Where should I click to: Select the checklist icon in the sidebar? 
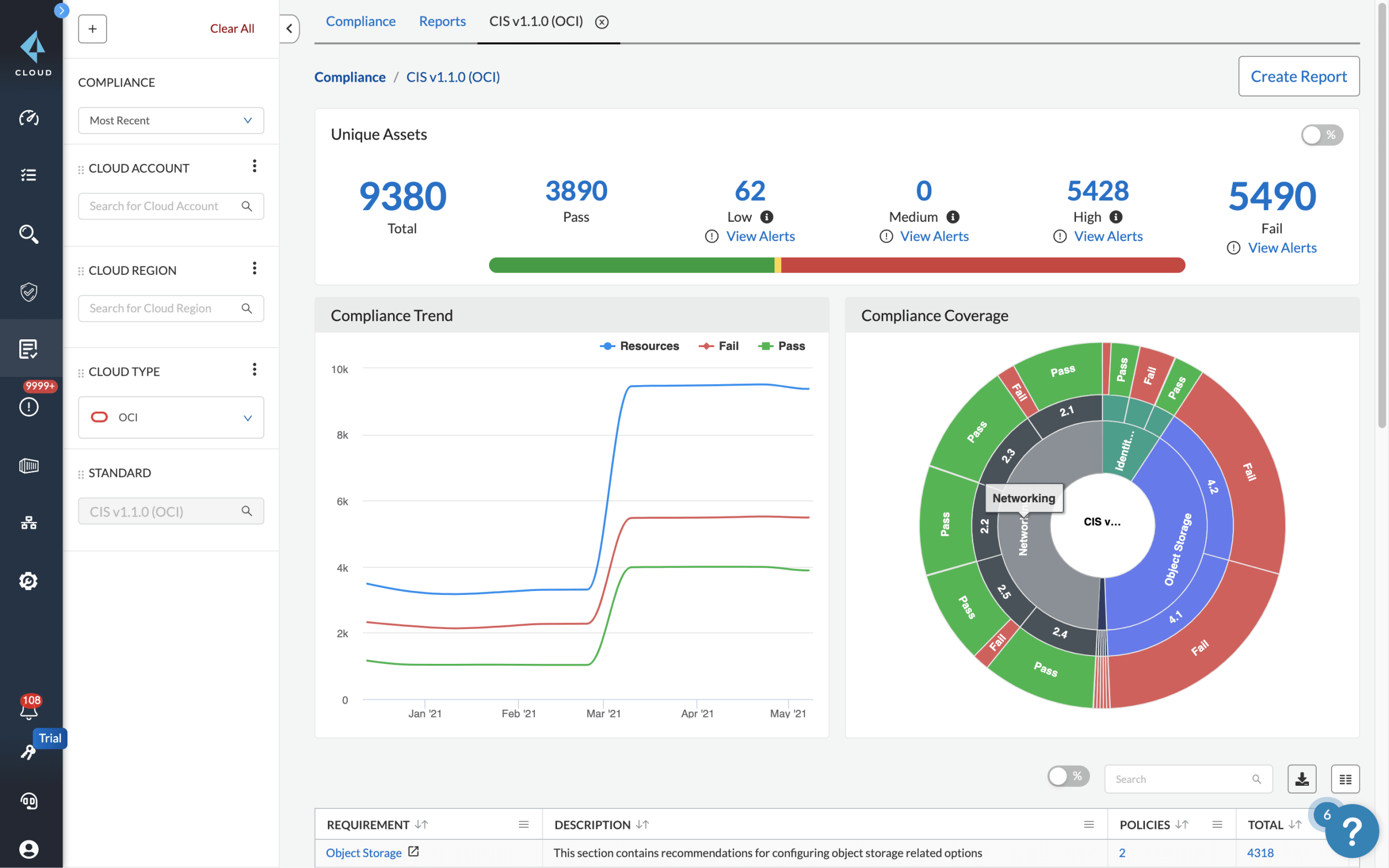pos(29,175)
